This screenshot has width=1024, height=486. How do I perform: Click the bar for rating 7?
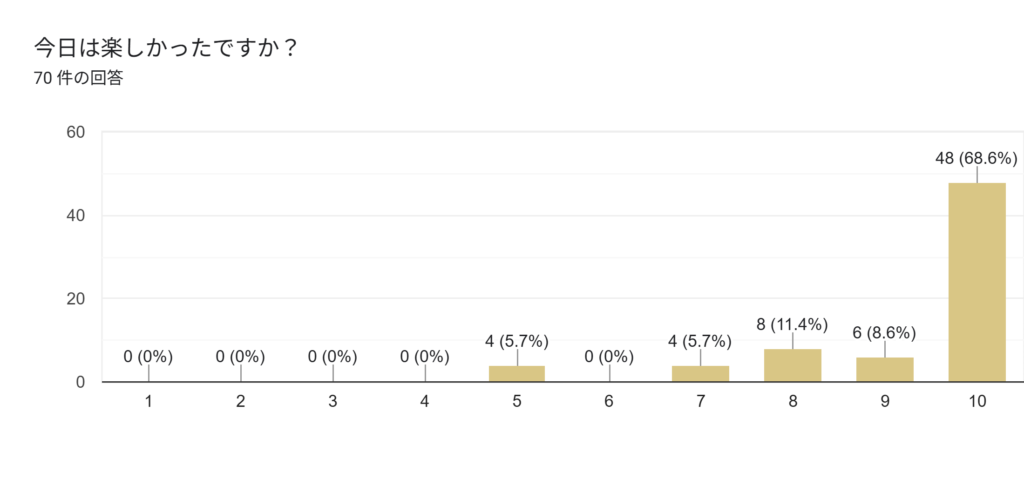(700, 373)
